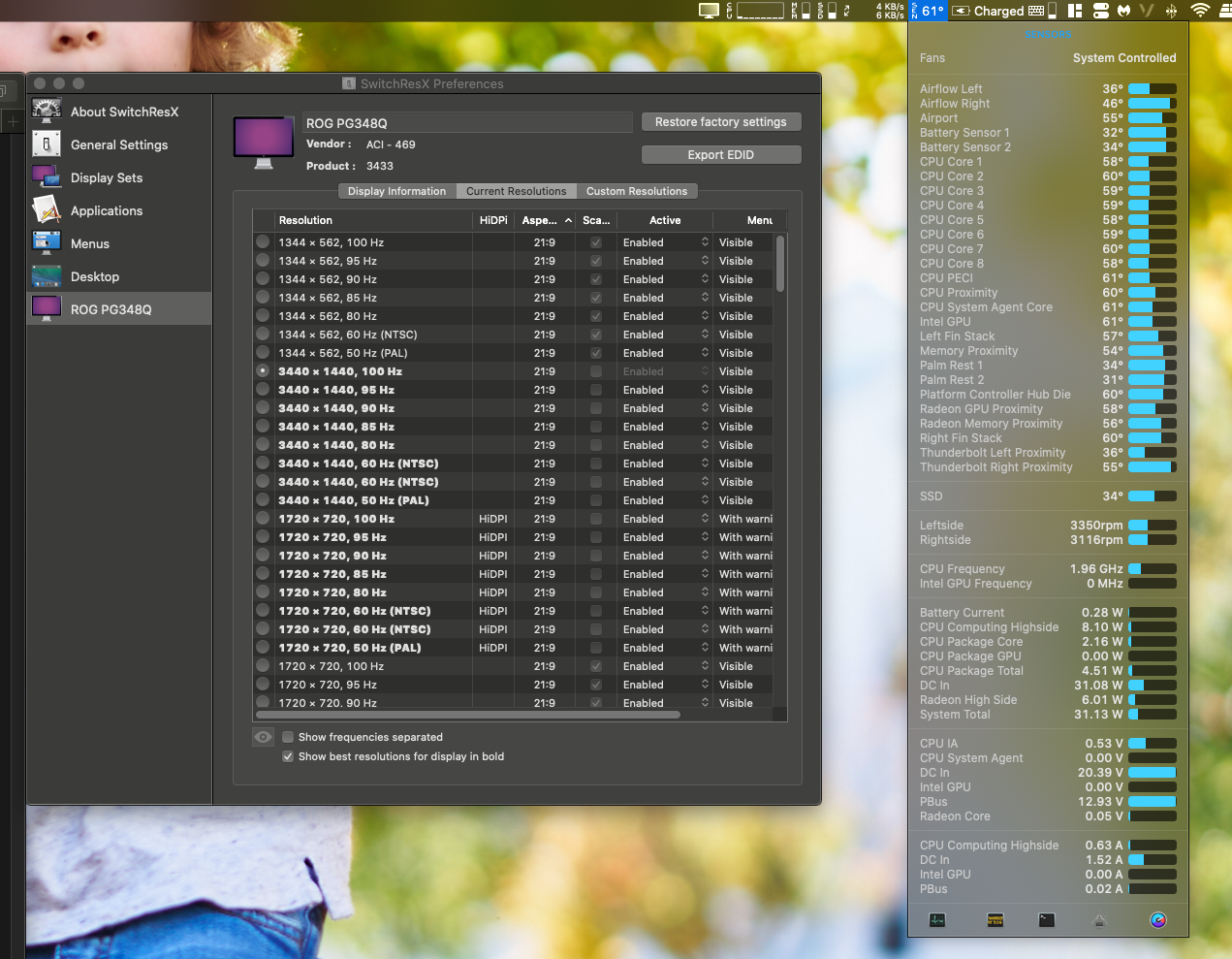
Task: Click CPU PECI temperature bar in sensors
Action: pyautogui.click(x=1152, y=278)
